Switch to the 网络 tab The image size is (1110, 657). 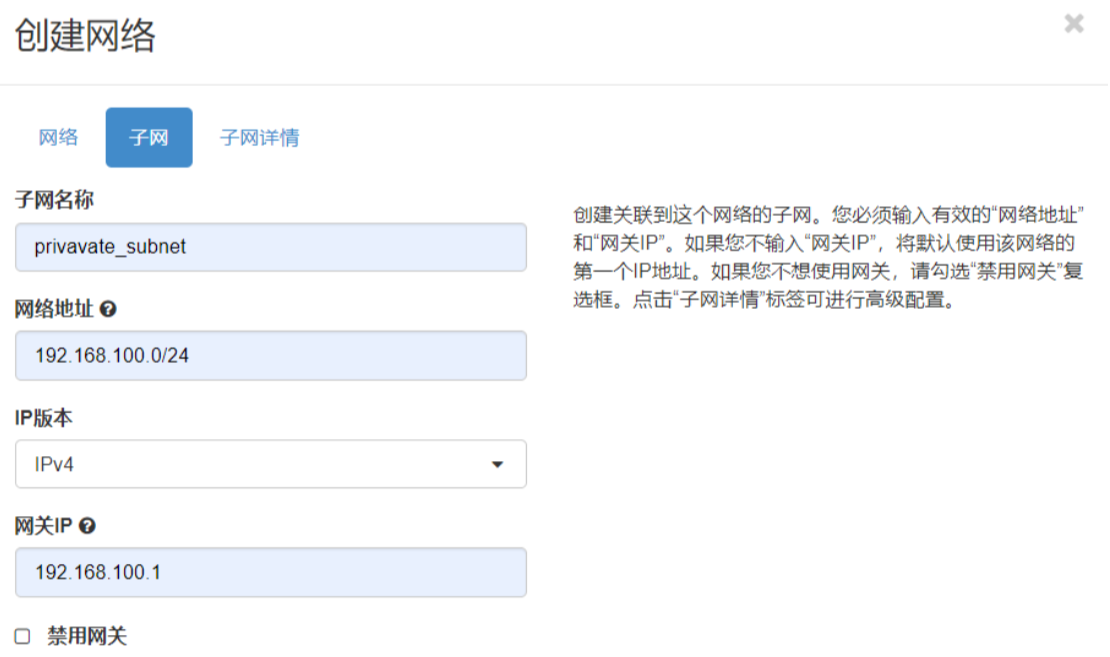(58, 138)
